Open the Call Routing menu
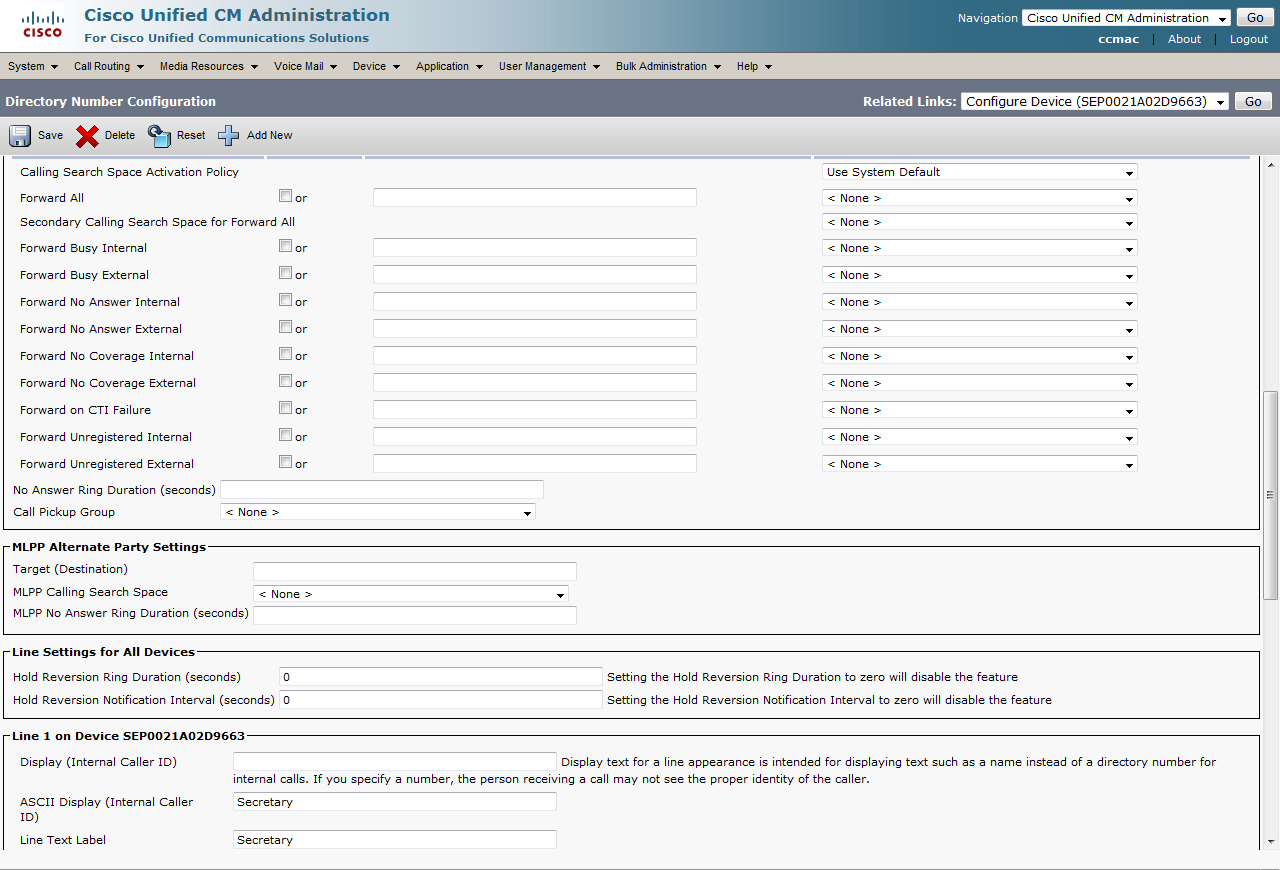 tap(108, 67)
